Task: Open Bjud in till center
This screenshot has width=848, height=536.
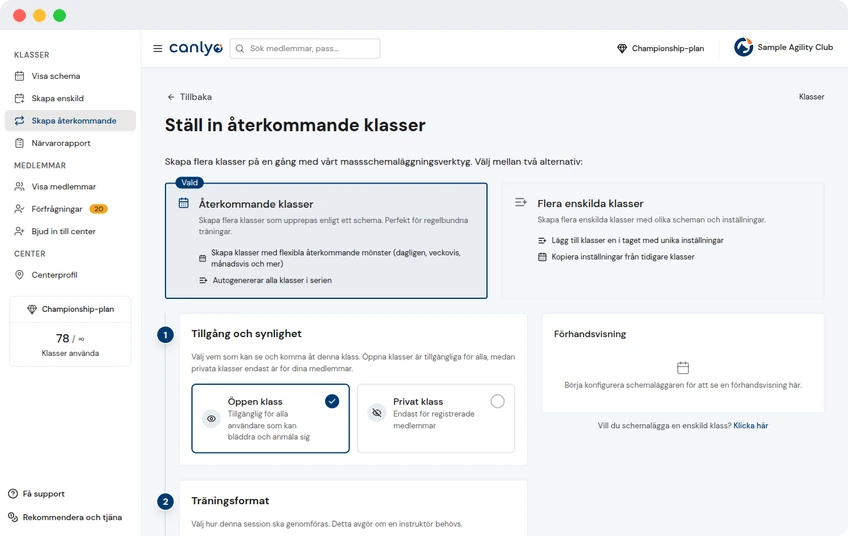Action: pyautogui.click(x=70, y=231)
